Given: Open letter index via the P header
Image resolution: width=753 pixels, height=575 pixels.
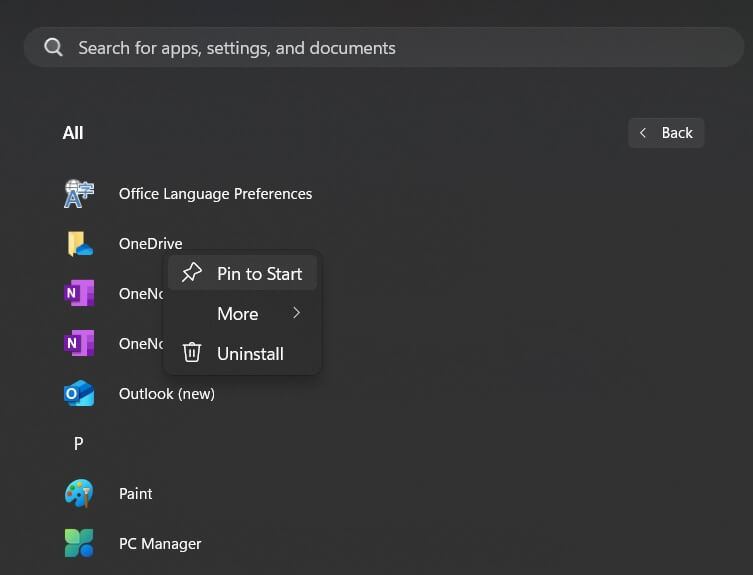Looking at the screenshot, I should point(79,443).
